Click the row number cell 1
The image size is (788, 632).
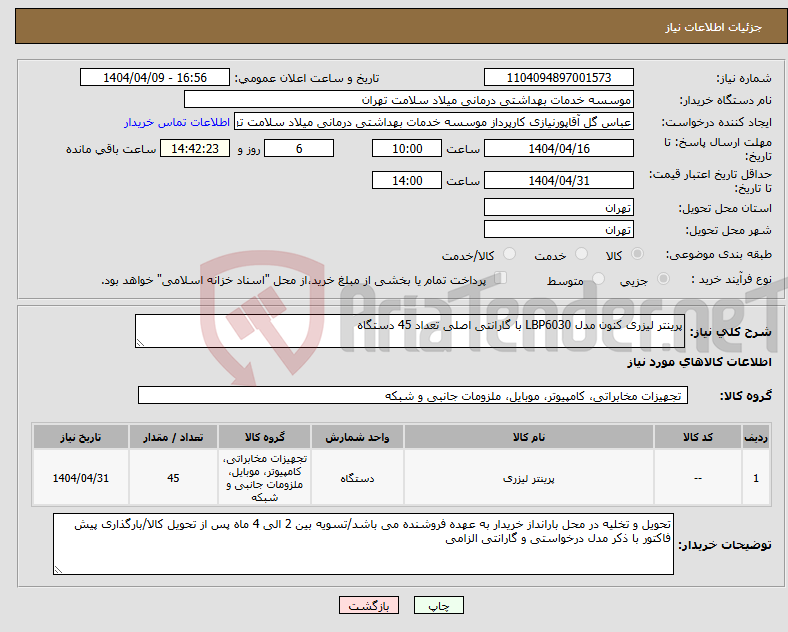click(756, 478)
